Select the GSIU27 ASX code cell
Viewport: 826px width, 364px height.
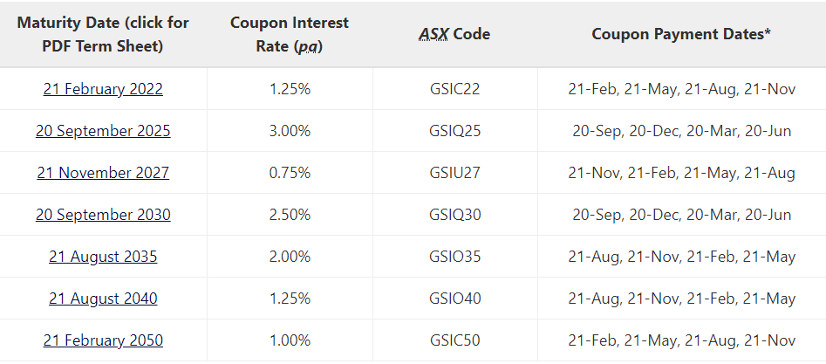455,173
